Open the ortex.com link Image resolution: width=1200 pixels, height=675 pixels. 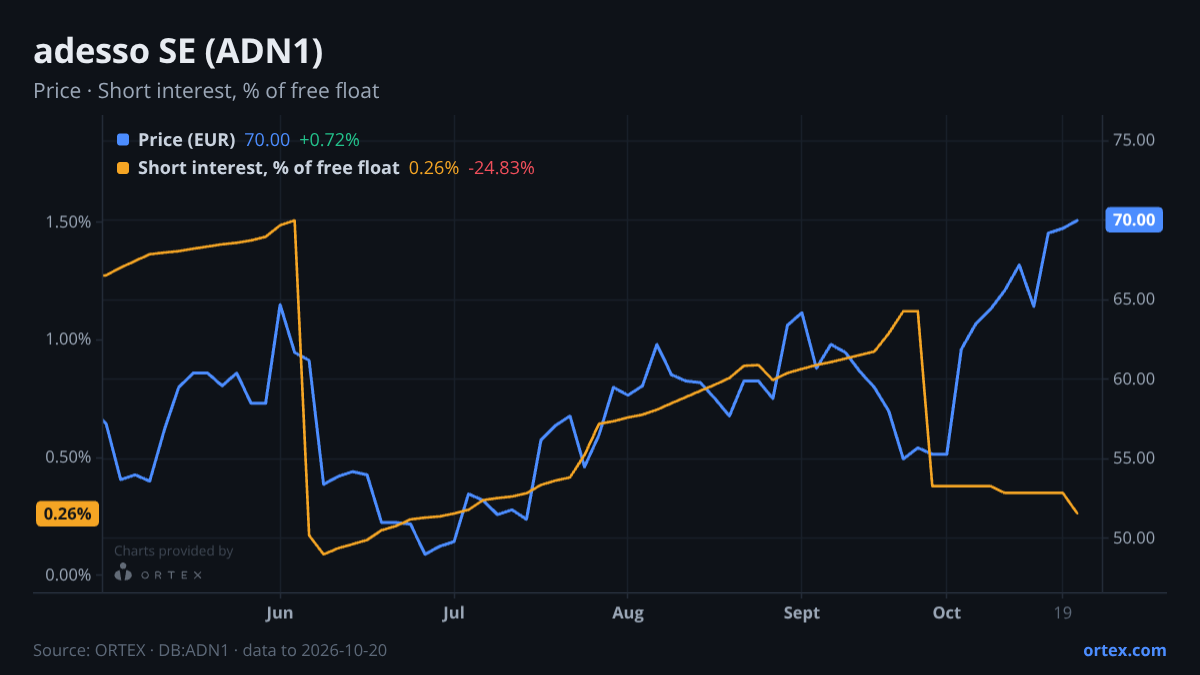click(x=1125, y=650)
